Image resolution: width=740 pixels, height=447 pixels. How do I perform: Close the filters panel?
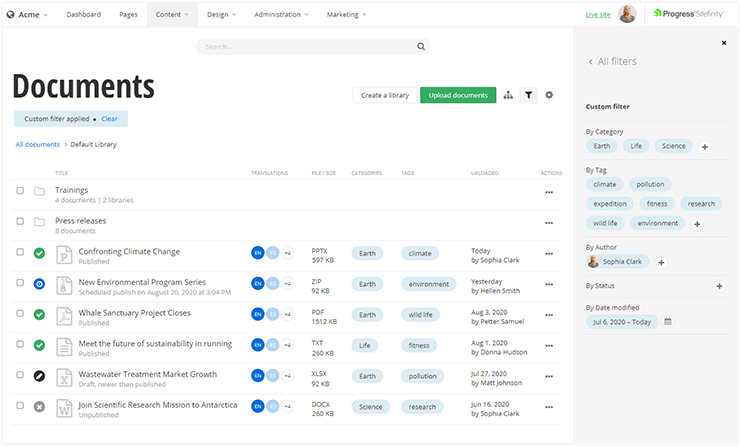pos(724,43)
